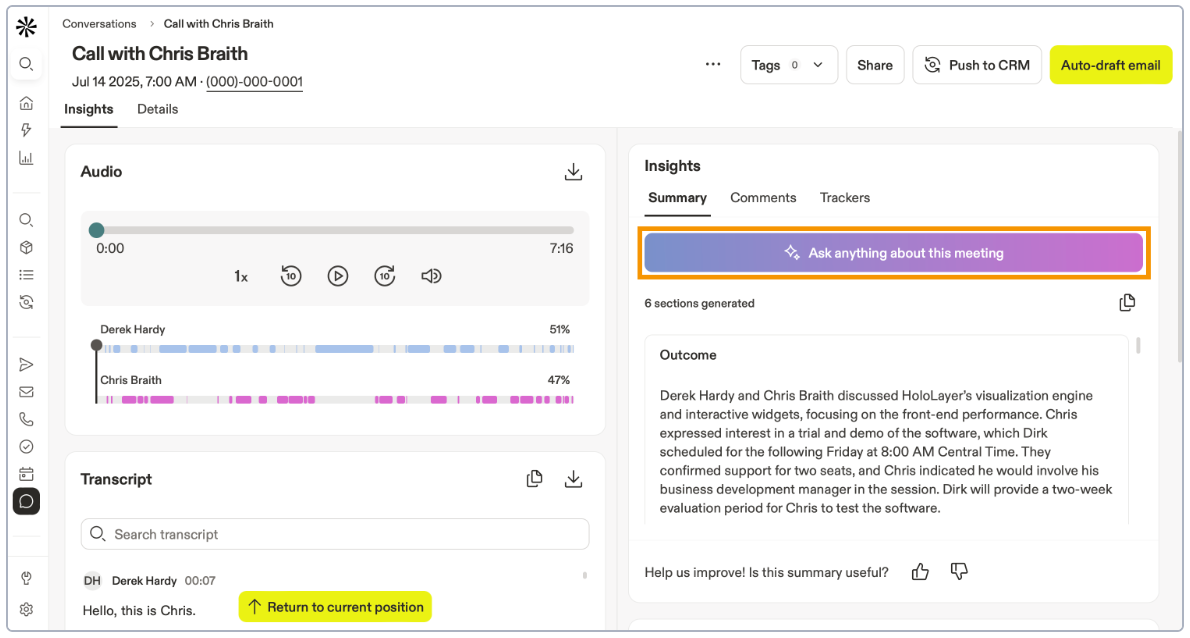The image size is (1190, 638).
Task: Open the Trackers tab under Insights
Action: [844, 197]
